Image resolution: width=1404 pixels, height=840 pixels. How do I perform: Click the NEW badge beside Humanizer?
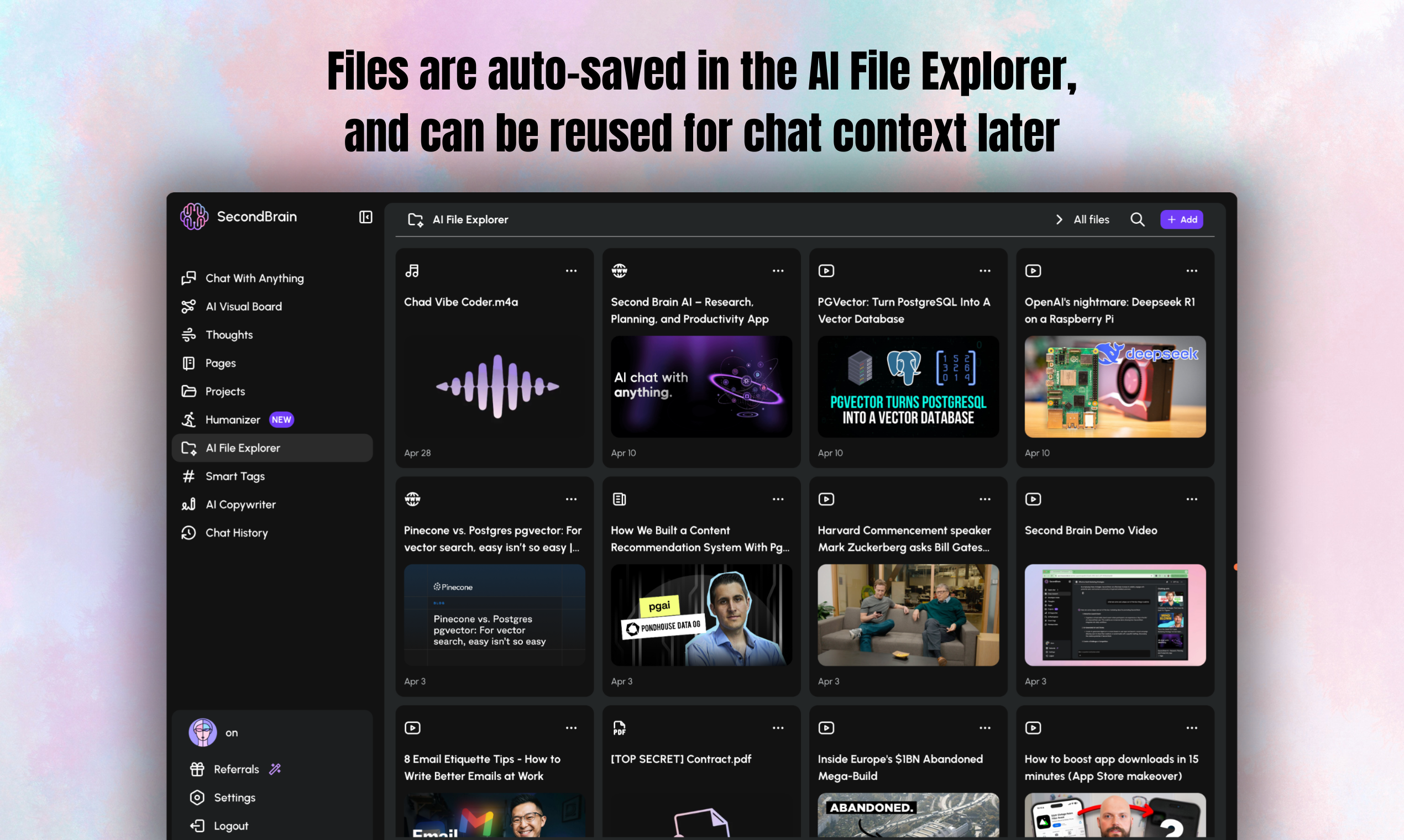pos(281,419)
